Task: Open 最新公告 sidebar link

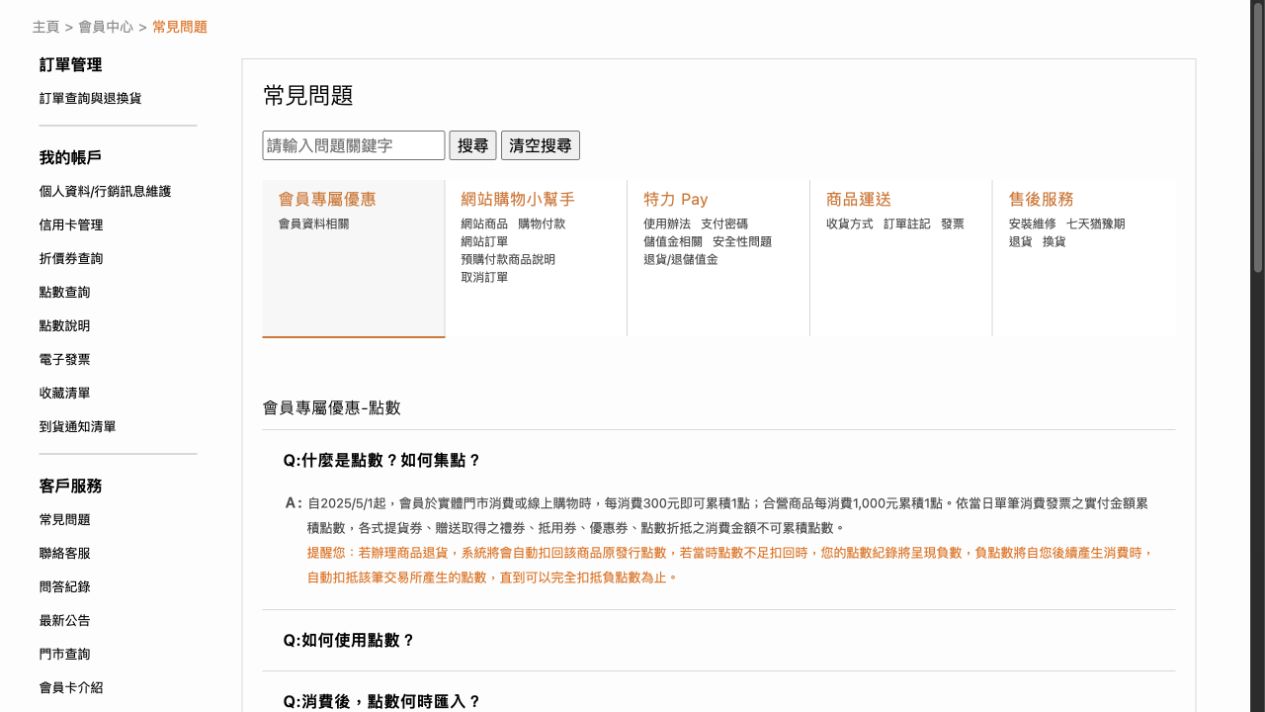Action: [x=65, y=620]
